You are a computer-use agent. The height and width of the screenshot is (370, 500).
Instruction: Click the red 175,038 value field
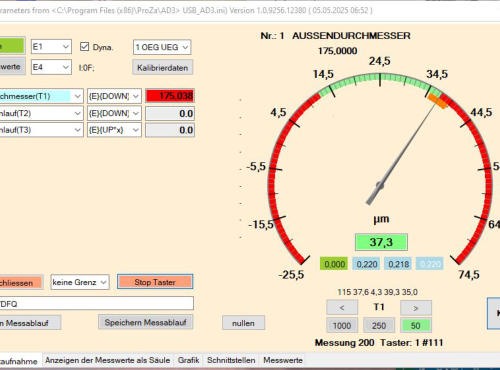tap(170, 96)
